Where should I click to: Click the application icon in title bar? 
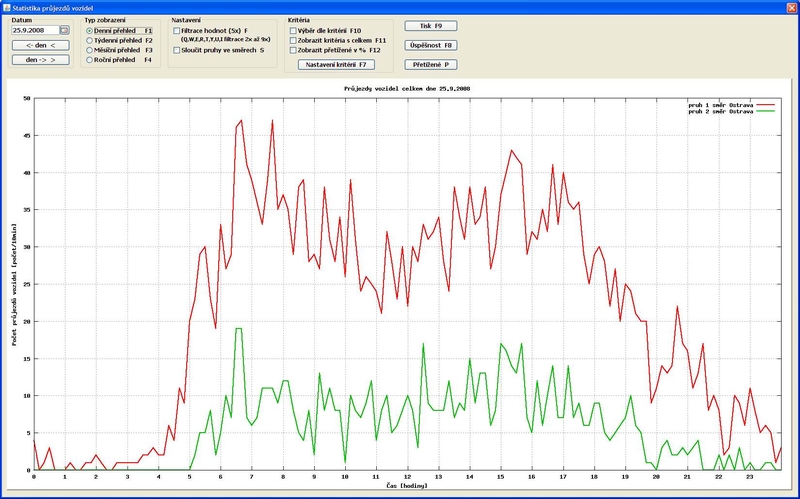pyautogui.click(x=7, y=6)
